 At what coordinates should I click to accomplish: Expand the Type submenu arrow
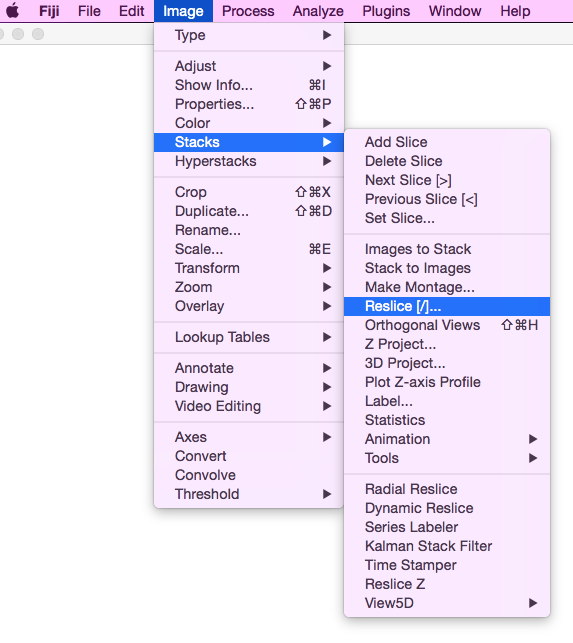[x=327, y=35]
